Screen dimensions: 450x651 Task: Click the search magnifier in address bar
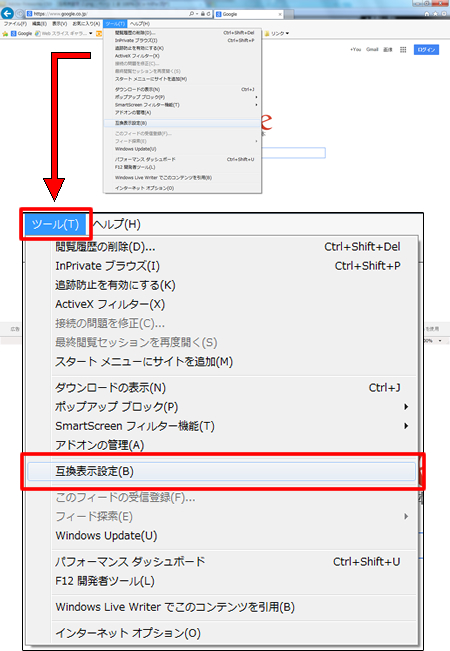pyautogui.click(x=191, y=14)
